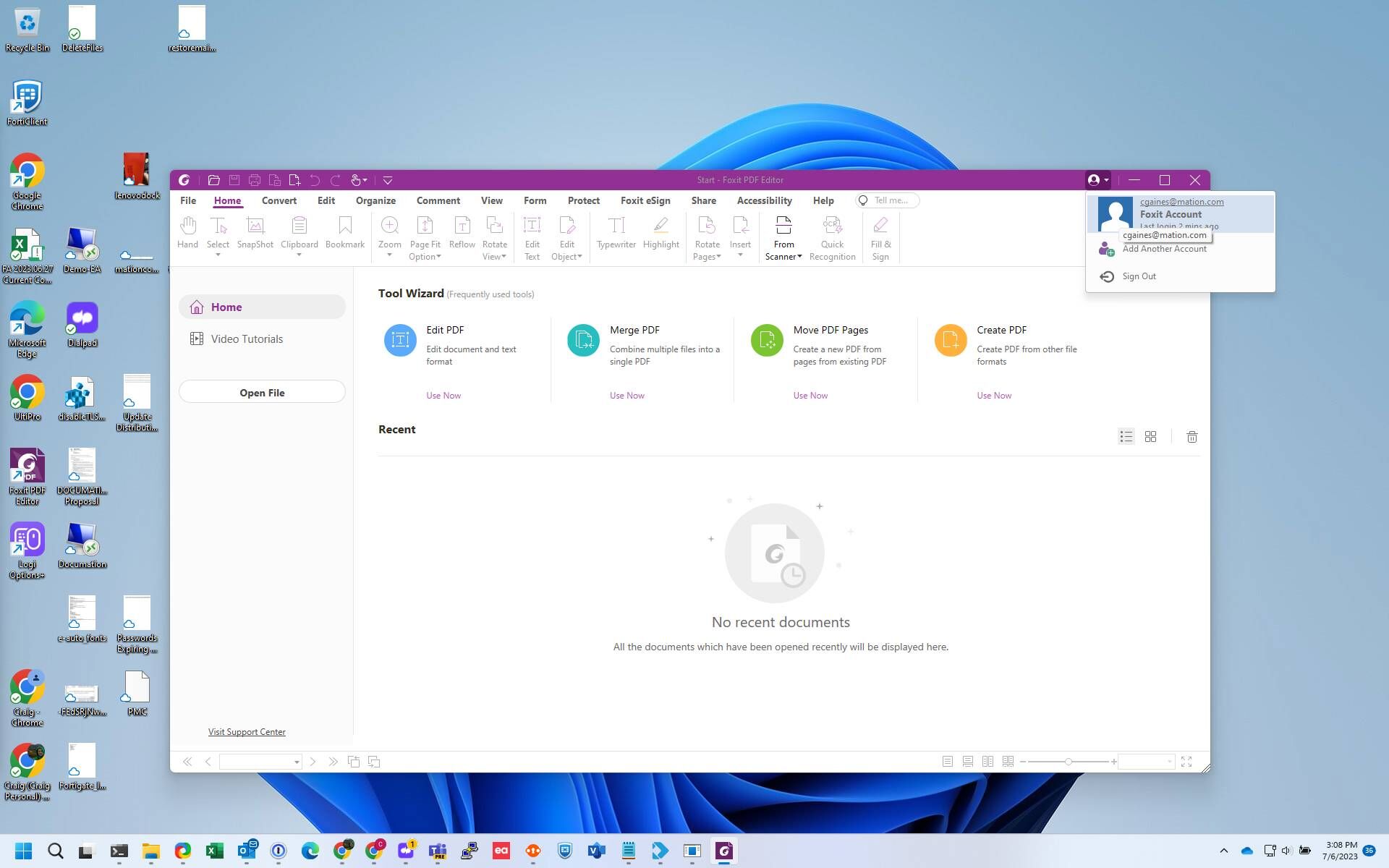
Task: Choose the Reflow tool
Action: tap(462, 233)
